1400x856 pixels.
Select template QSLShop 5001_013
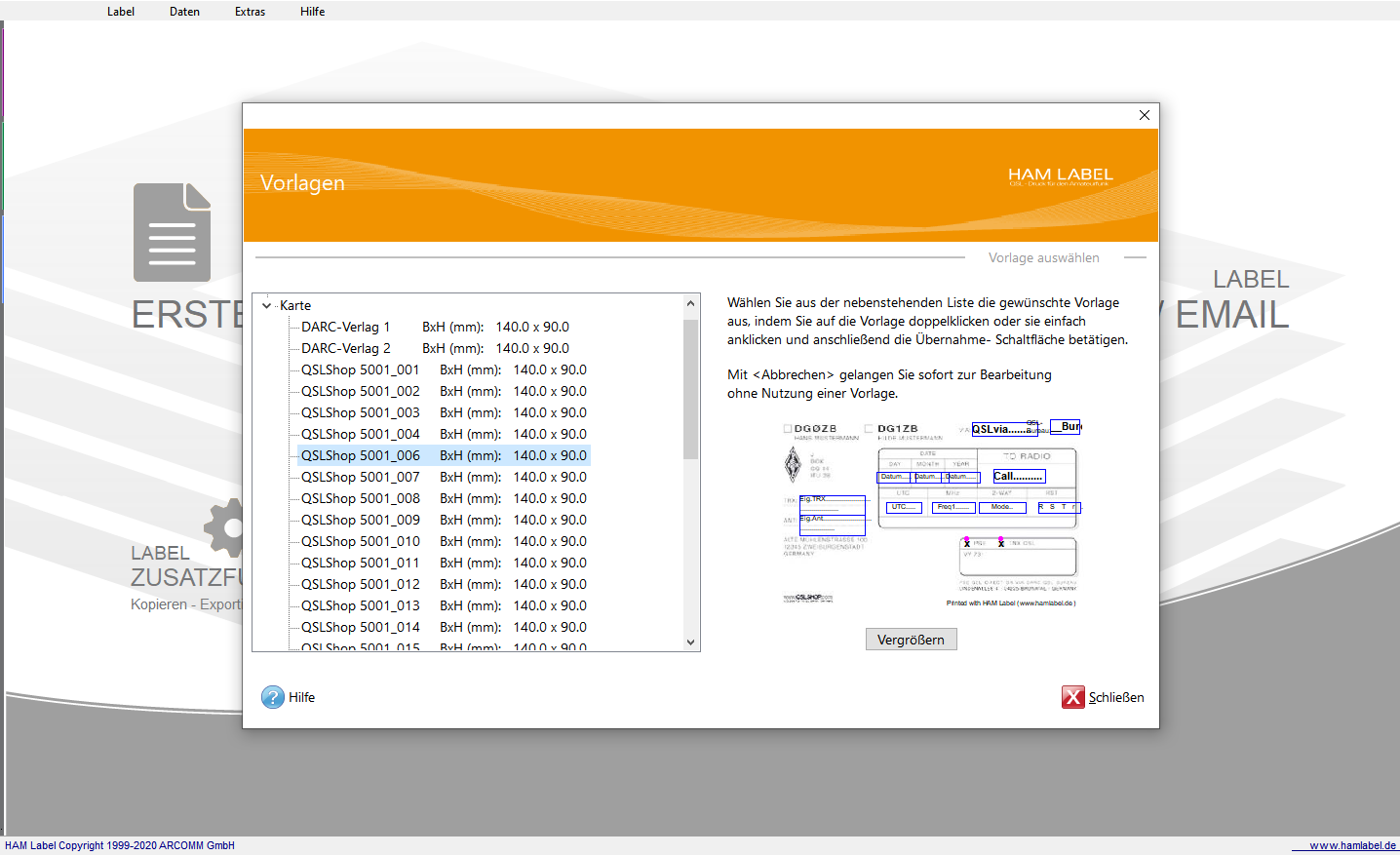pyautogui.click(x=444, y=605)
